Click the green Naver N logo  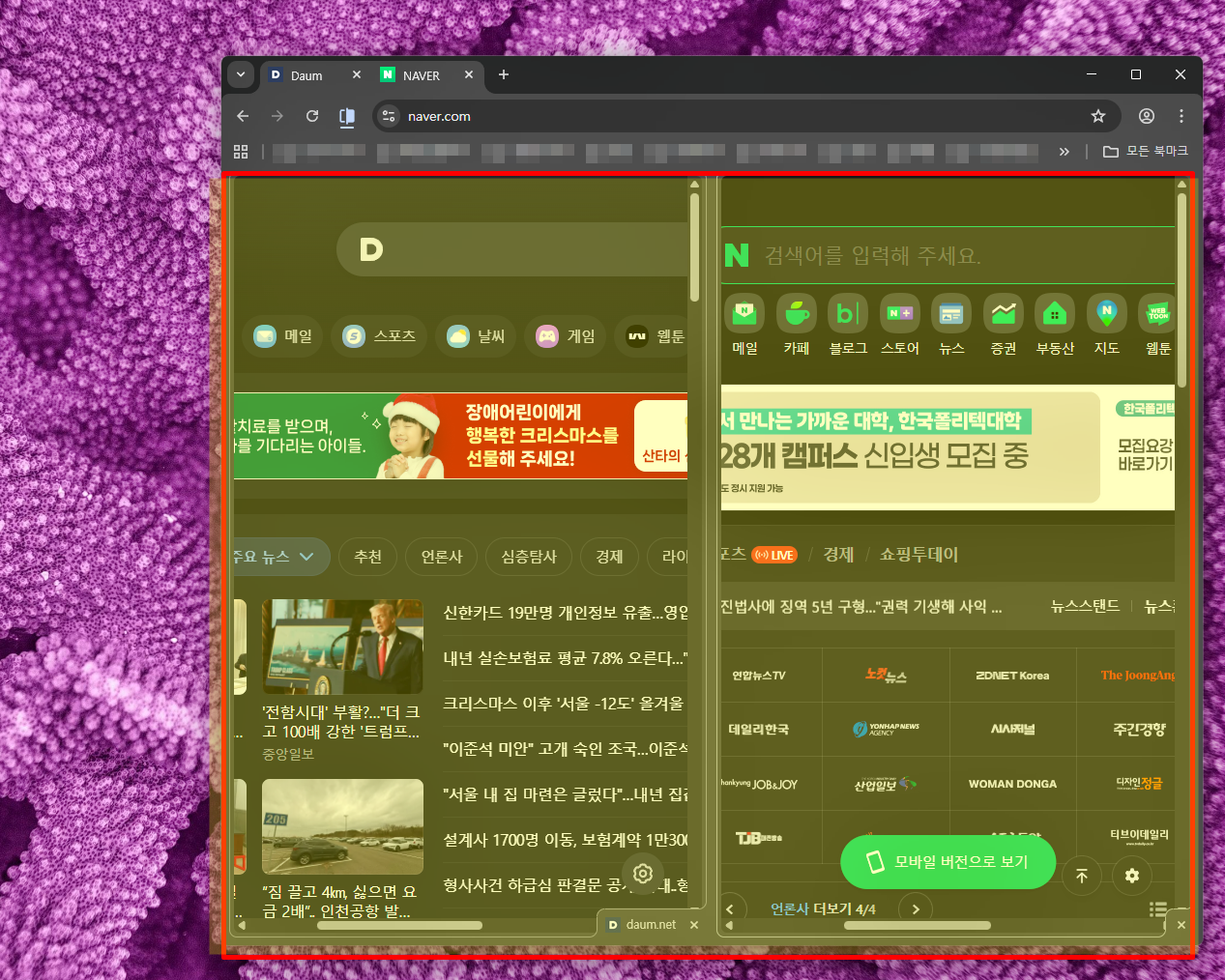(x=737, y=255)
